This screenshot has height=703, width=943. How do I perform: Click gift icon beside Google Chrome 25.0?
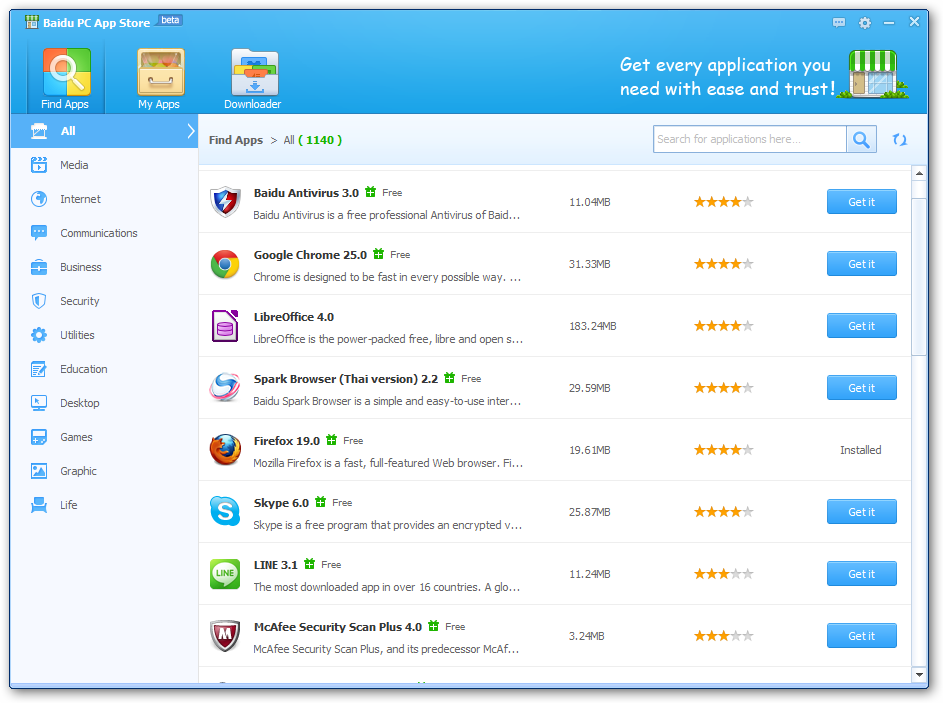(x=378, y=254)
